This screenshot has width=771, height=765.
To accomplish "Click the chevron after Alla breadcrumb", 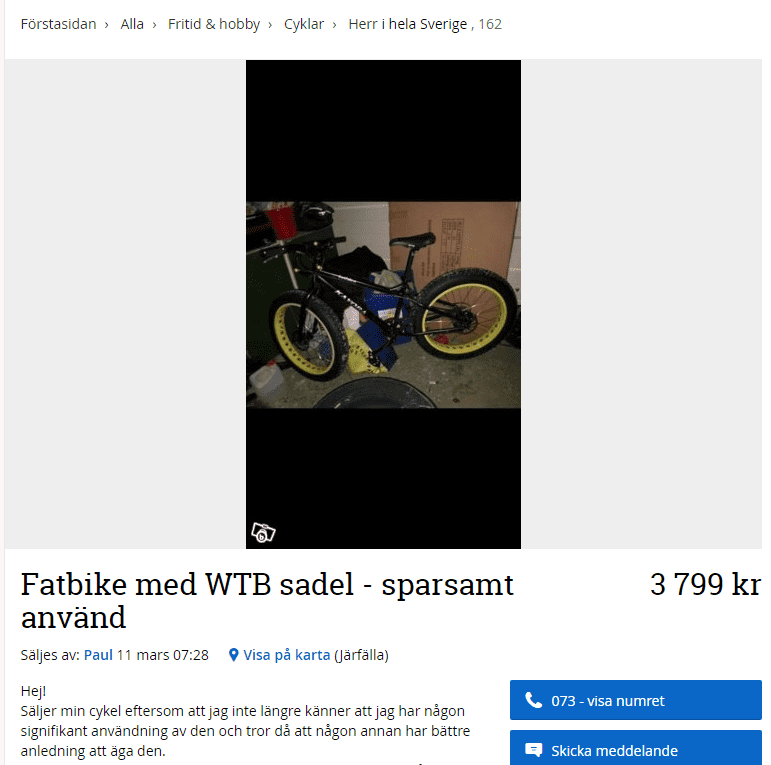I will (x=154, y=25).
